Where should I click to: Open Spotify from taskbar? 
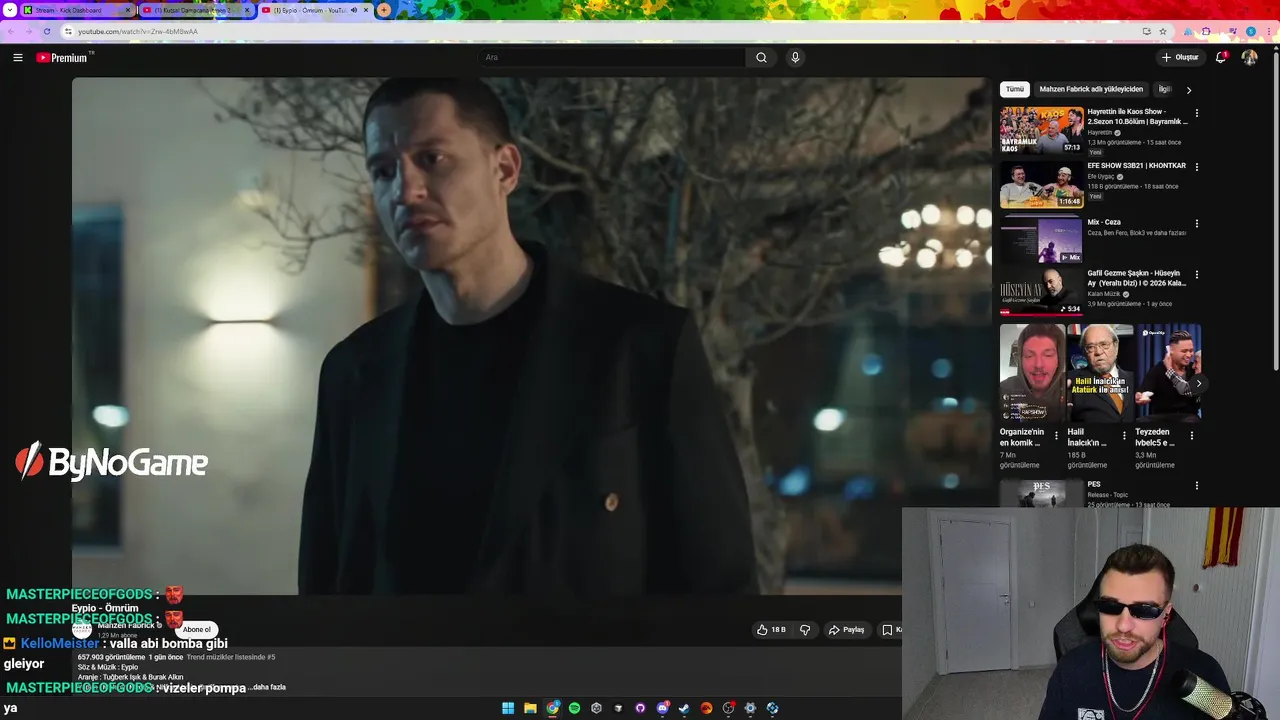tap(574, 708)
